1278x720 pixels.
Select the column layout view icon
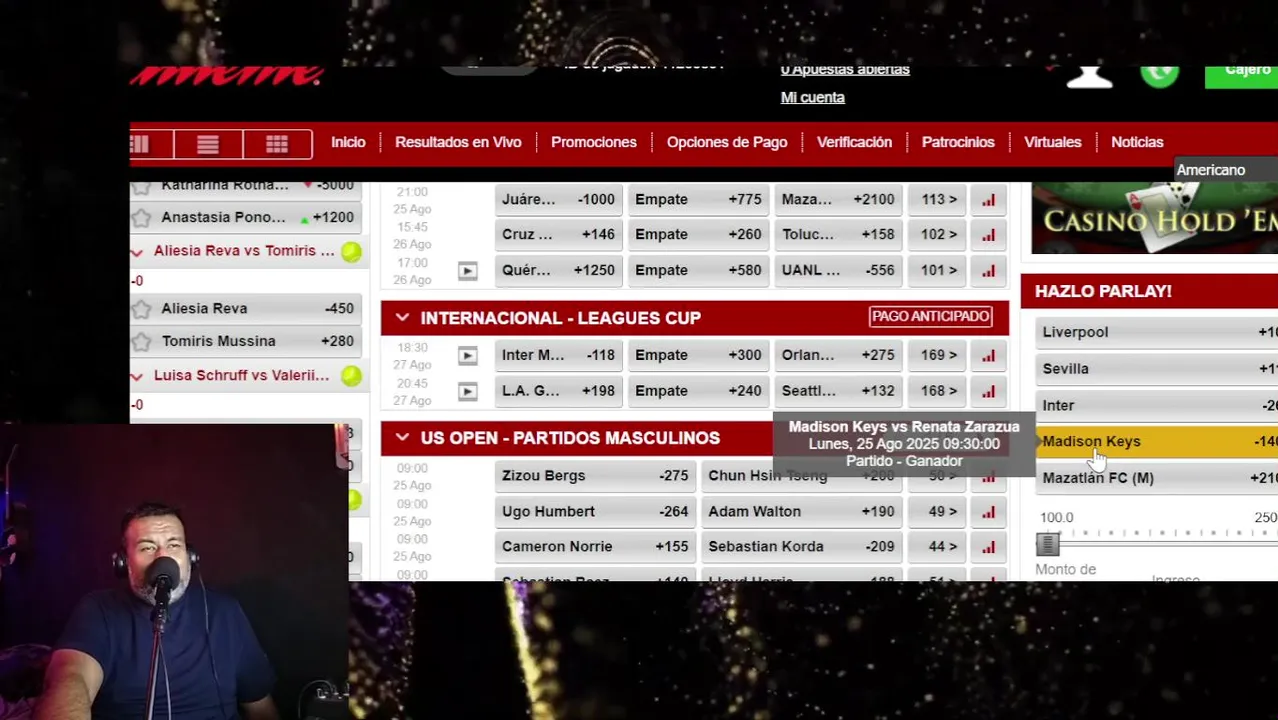(x=140, y=145)
